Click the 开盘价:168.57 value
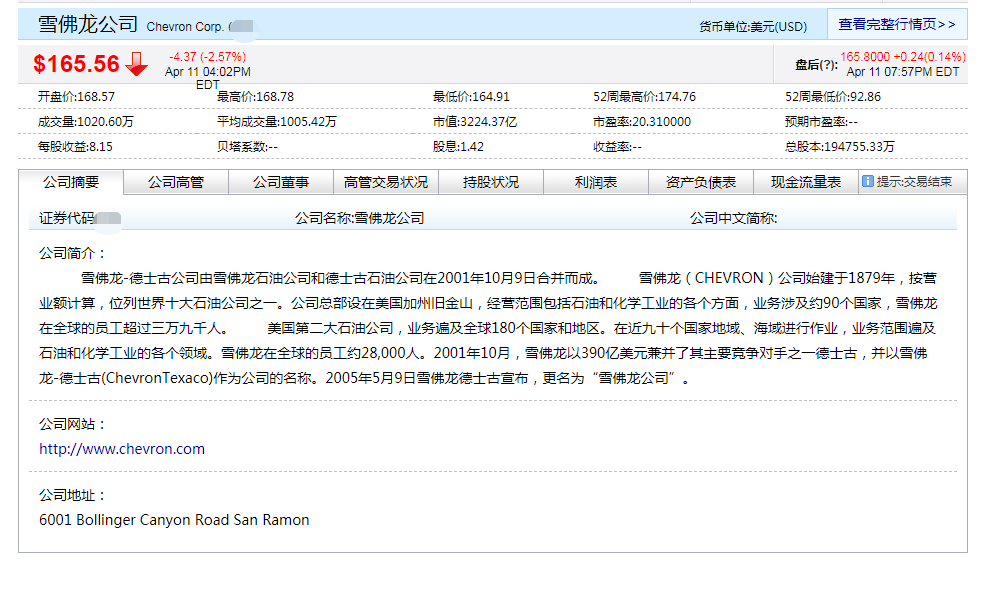 coord(76,97)
